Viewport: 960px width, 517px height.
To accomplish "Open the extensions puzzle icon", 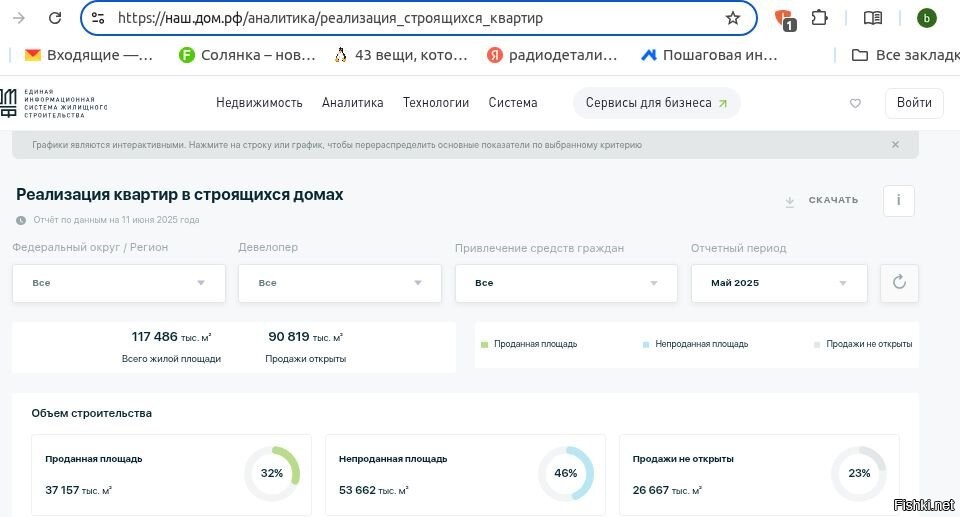I will (819, 18).
